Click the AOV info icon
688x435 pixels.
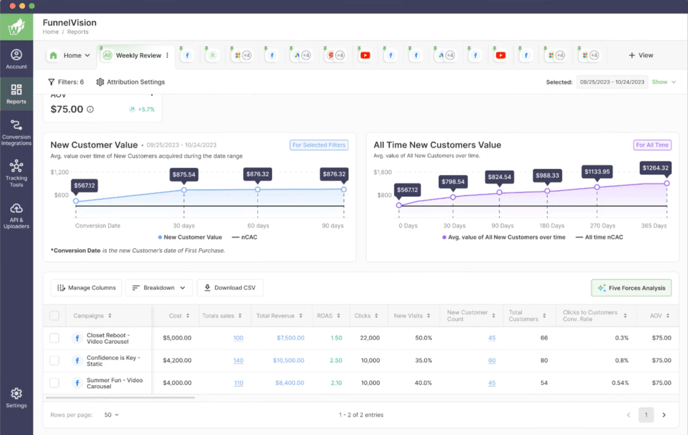coord(90,110)
